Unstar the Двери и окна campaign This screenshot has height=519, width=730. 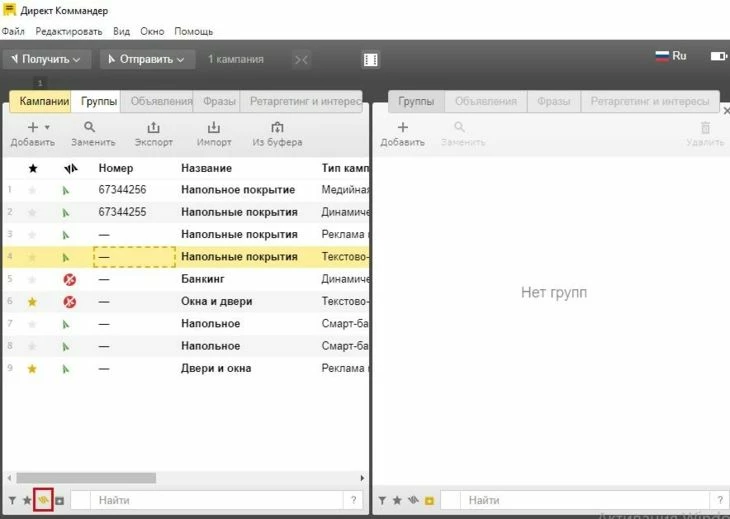(x=32, y=369)
